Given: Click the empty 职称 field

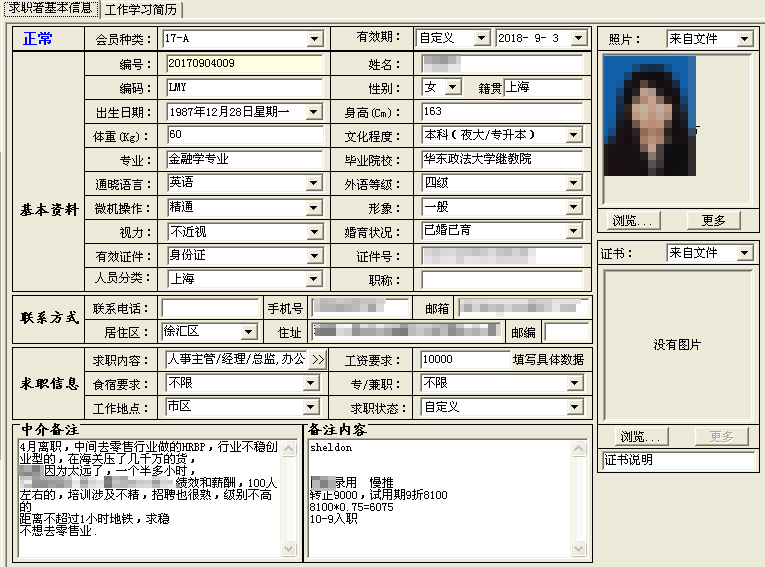Looking at the screenshot, I should pyautogui.click(x=502, y=280).
